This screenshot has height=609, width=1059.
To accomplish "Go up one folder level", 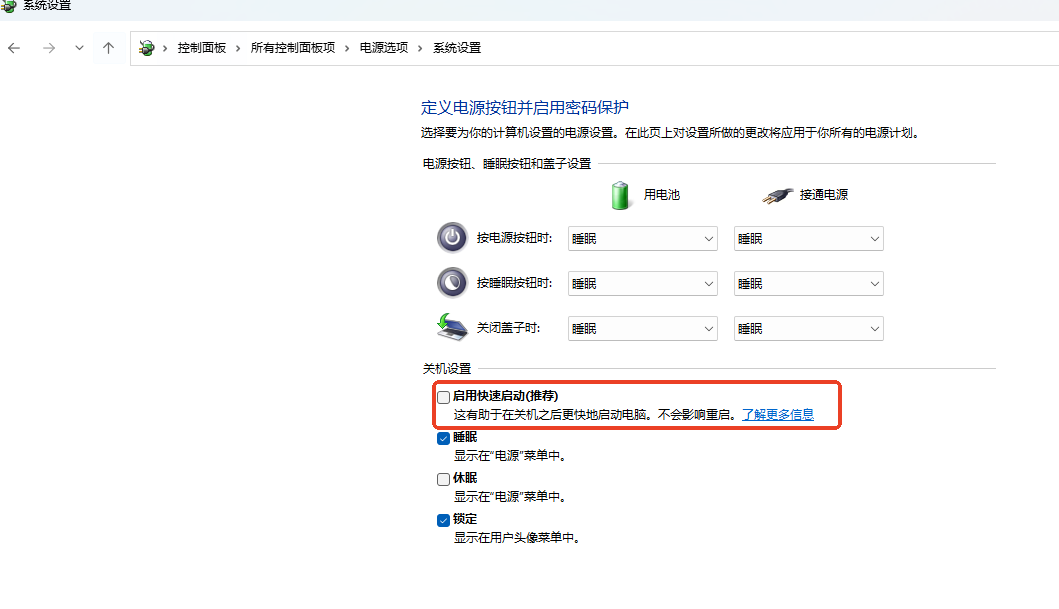I will [x=109, y=48].
